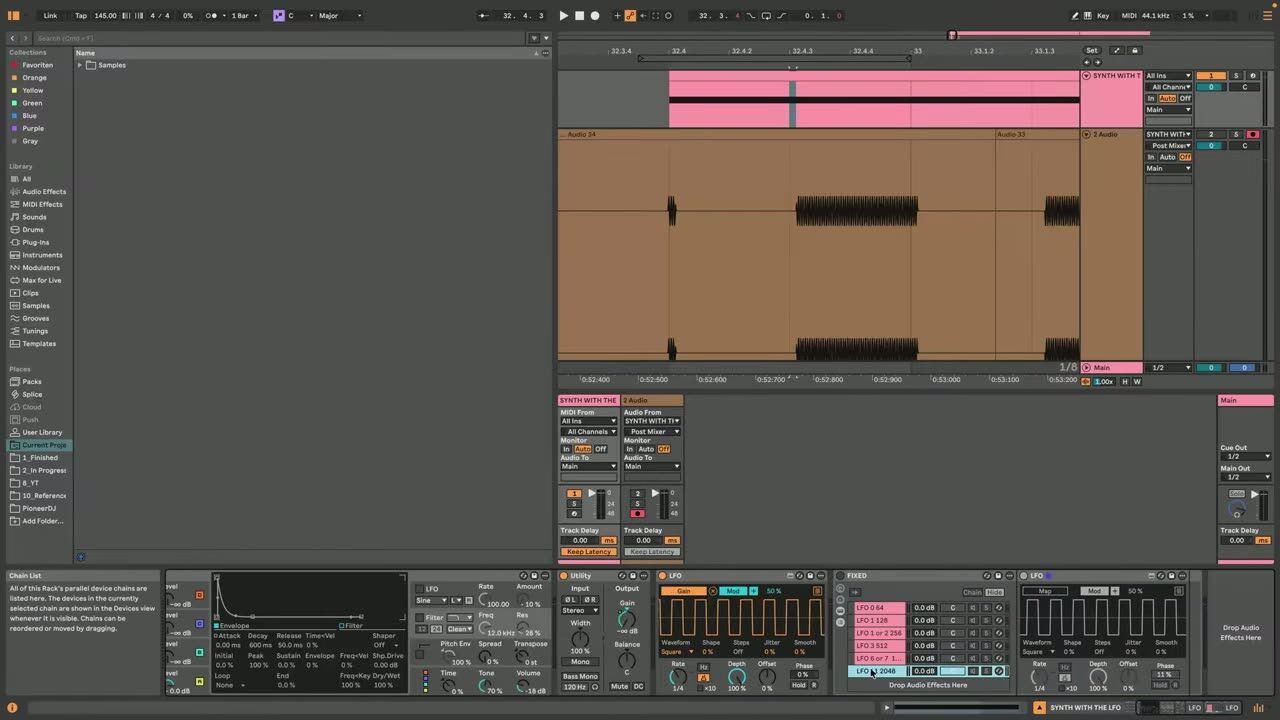Viewport: 1280px width, 720px height.
Task: Toggle the FIXED rack device activator
Action: point(840,576)
